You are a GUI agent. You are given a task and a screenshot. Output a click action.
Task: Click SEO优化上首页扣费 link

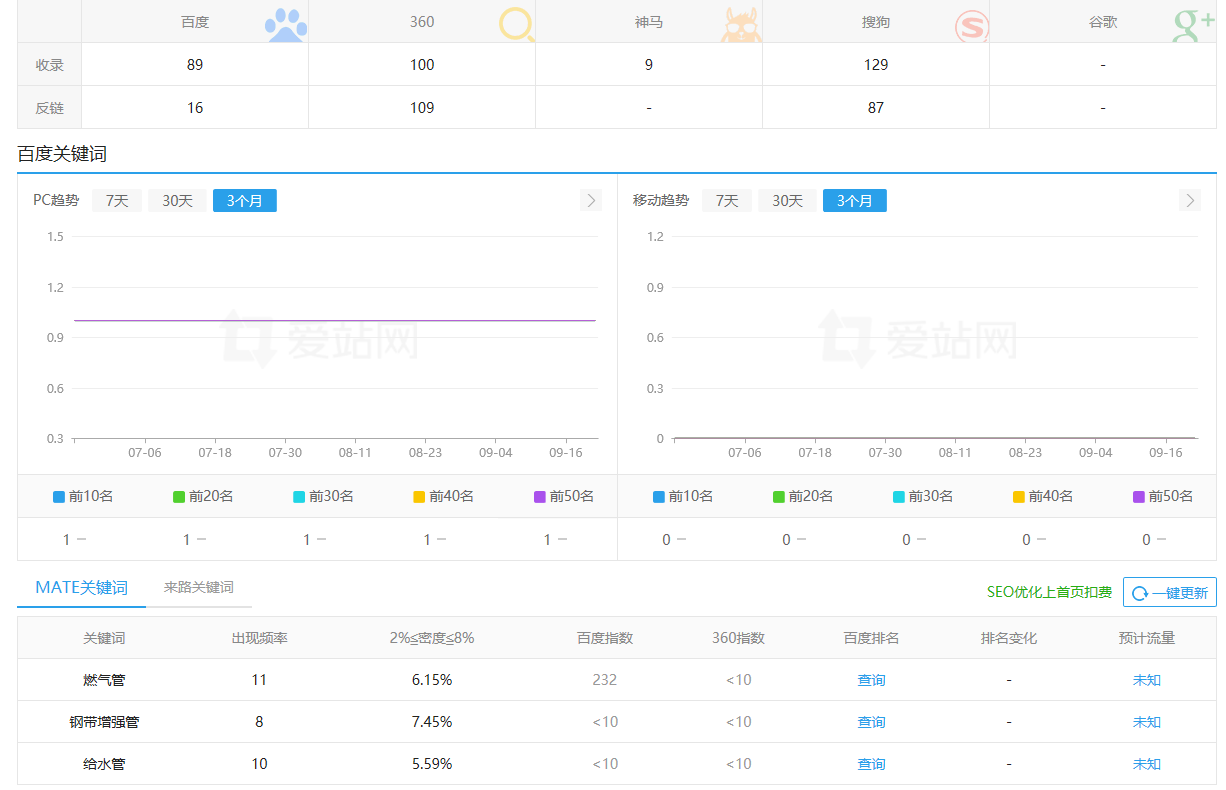1049,592
